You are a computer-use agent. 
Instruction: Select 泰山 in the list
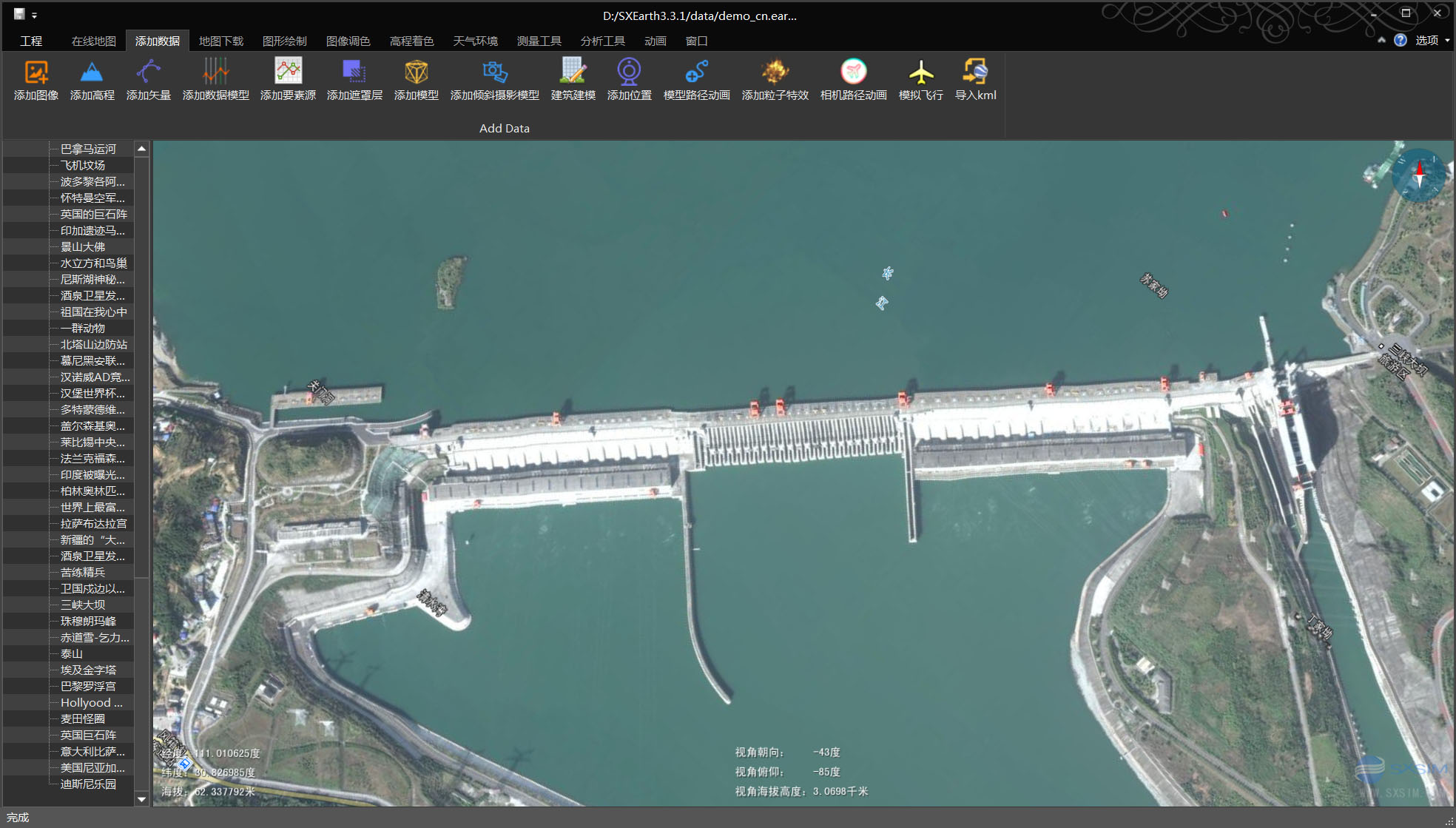(72, 653)
